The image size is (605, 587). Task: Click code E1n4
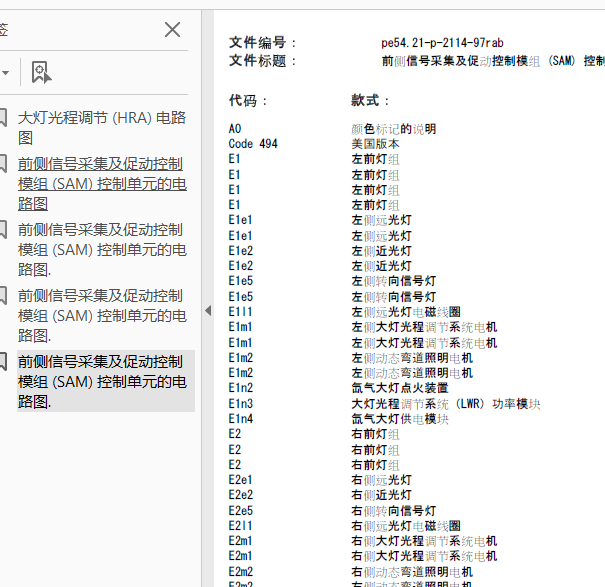(x=241, y=419)
